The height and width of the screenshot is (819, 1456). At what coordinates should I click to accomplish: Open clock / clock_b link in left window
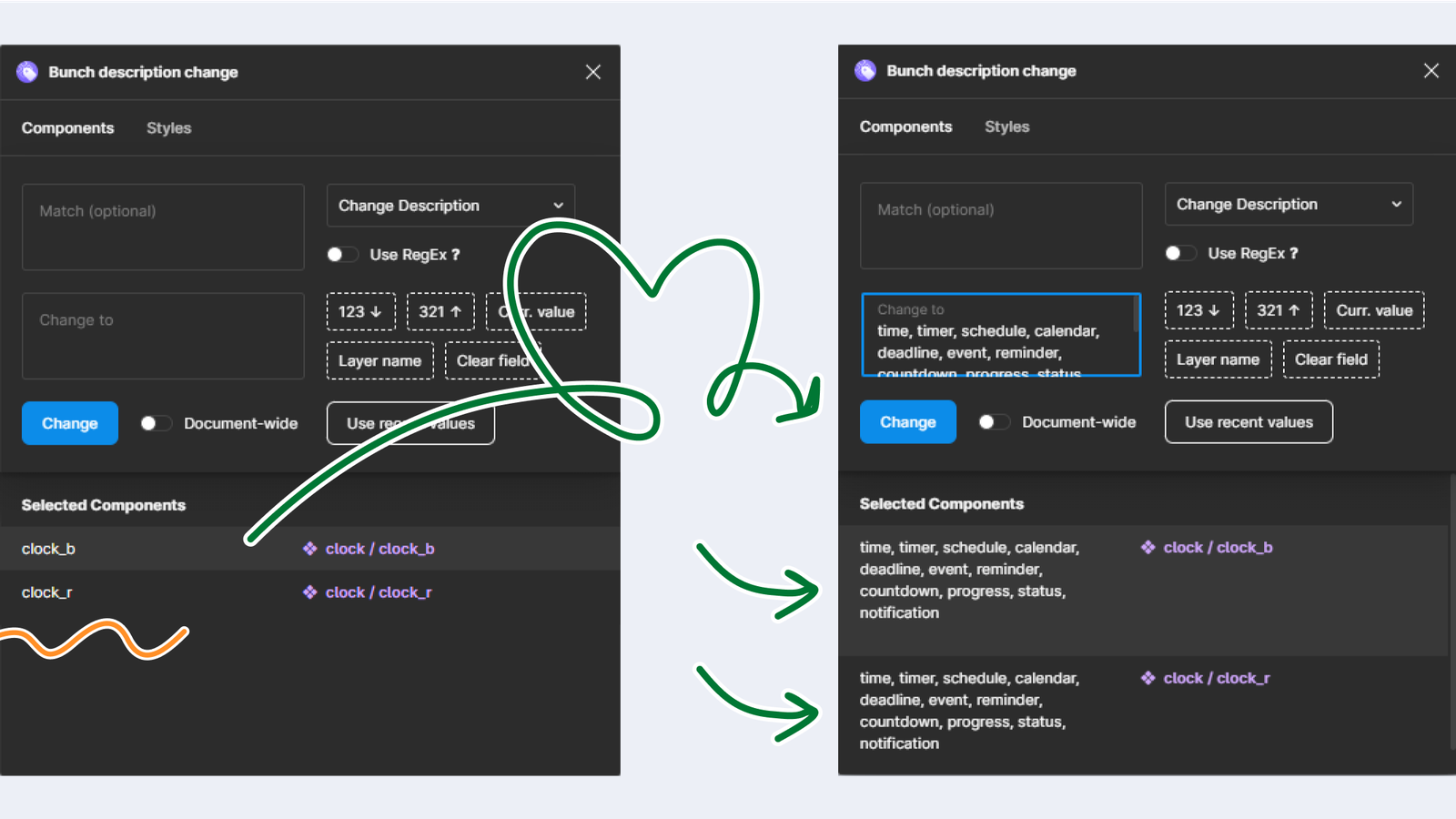pyautogui.click(x=379, y=549)
